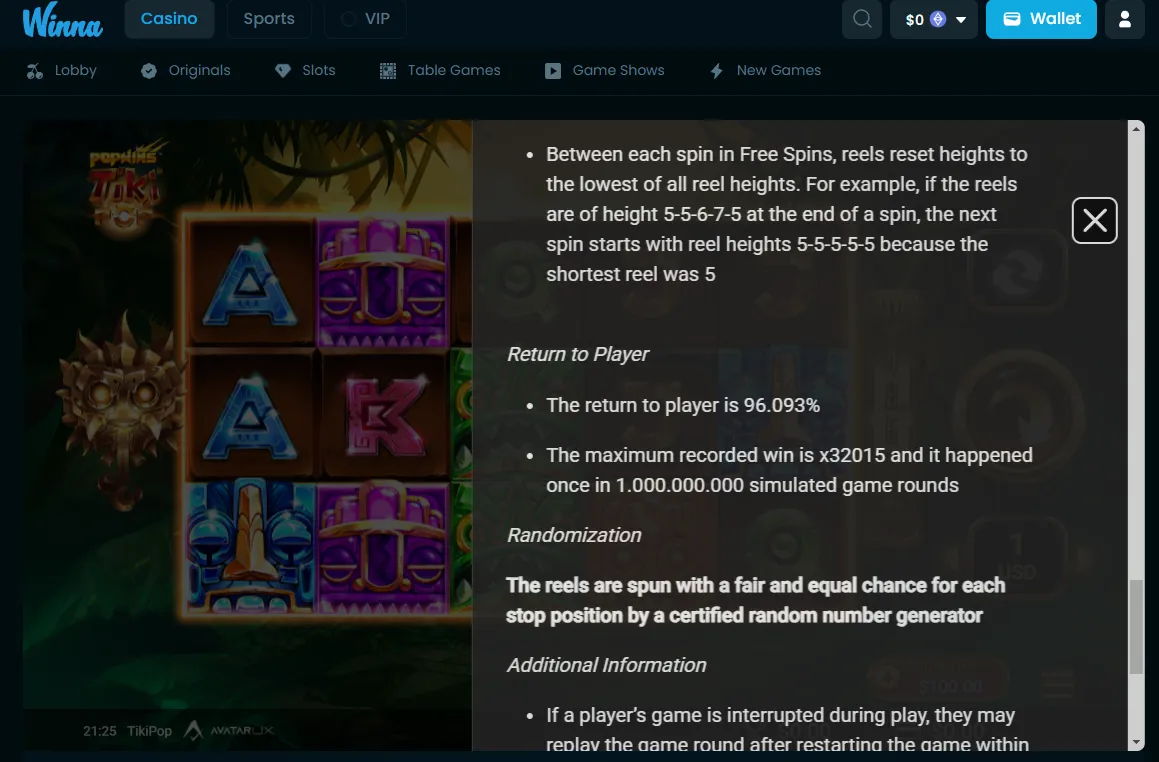
Task: Click the Winna logo
Action: 62,20
